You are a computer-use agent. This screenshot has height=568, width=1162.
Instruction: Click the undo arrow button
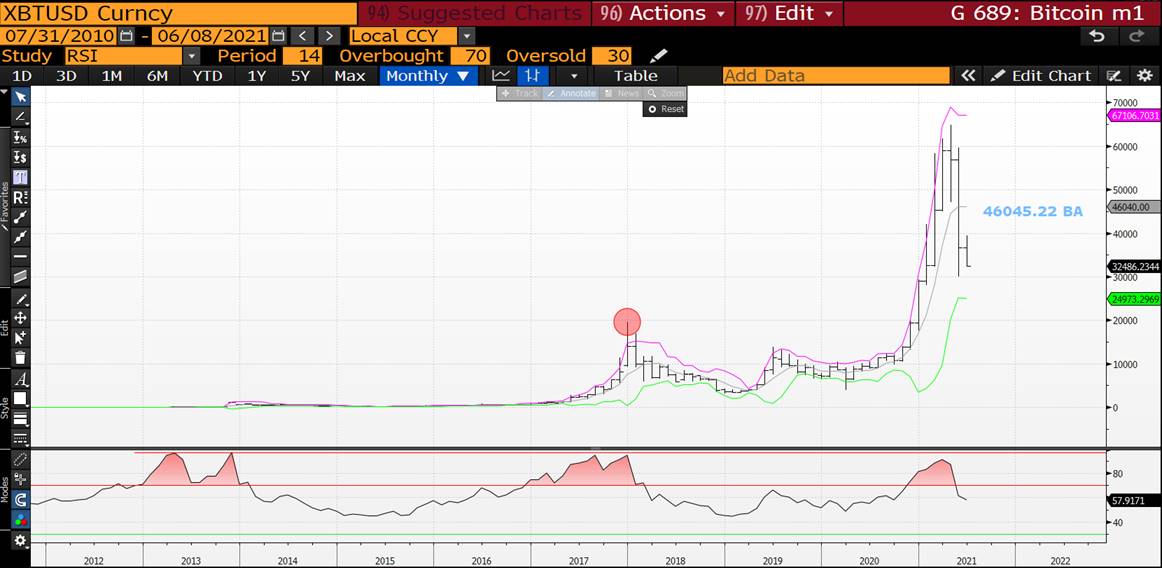pyautogui.click(x=1098, y=36)
